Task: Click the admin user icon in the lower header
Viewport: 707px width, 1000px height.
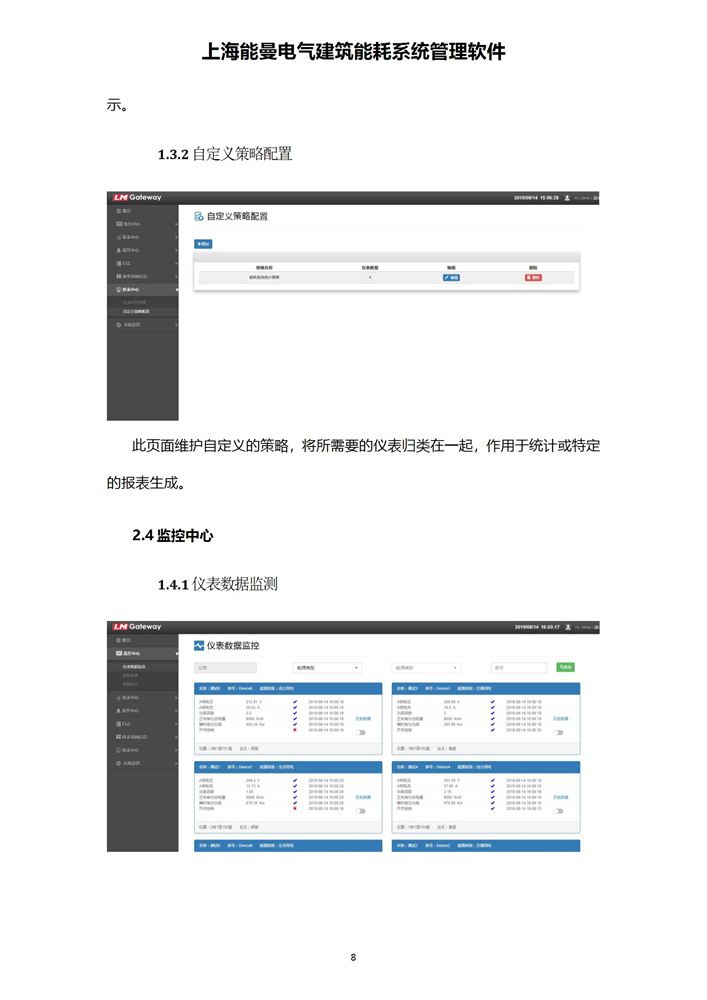Action: 567,627
